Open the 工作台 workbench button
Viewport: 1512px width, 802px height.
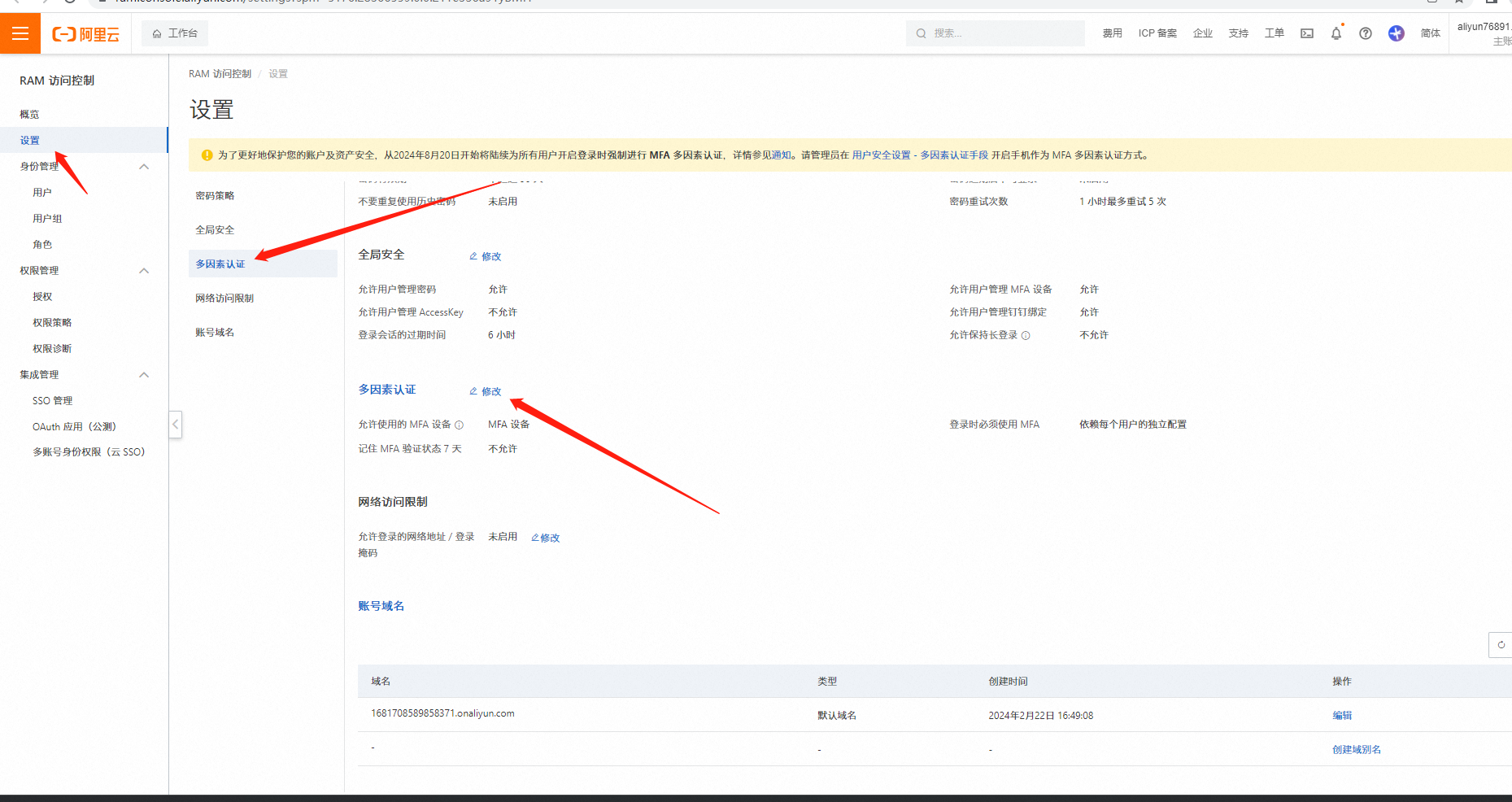[x=175, y=33]
